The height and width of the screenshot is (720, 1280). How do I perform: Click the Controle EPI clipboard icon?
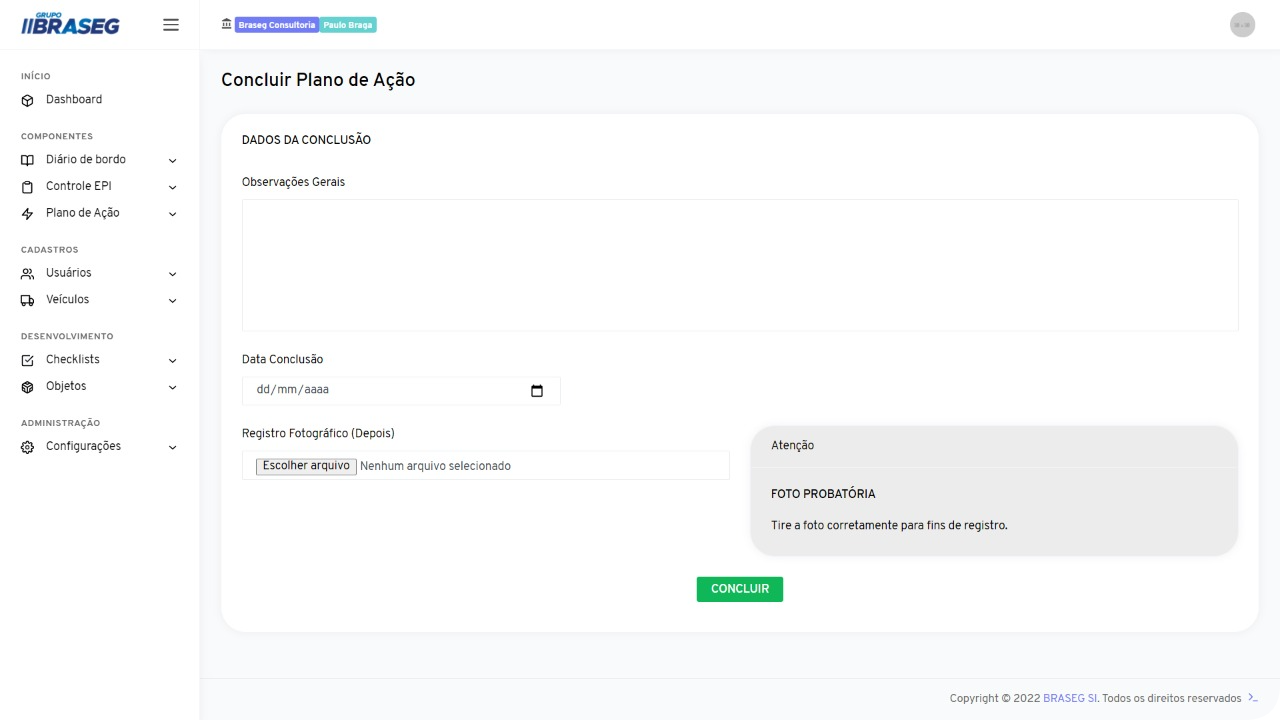[x=27, y=187]
